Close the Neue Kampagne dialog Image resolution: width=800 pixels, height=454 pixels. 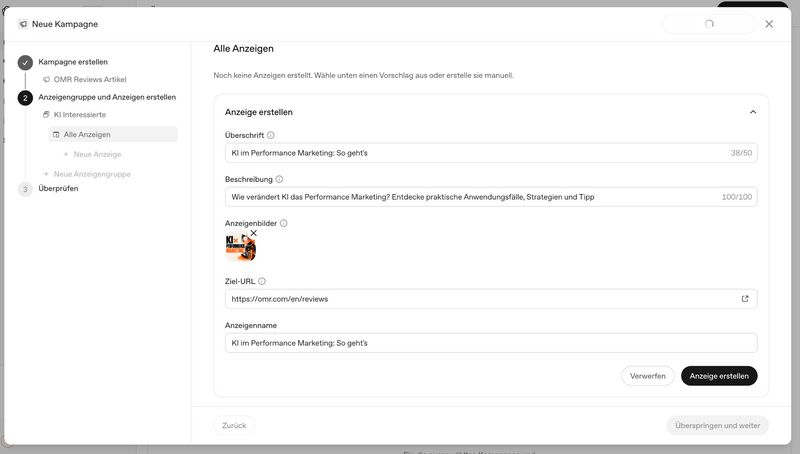(769, 24)
